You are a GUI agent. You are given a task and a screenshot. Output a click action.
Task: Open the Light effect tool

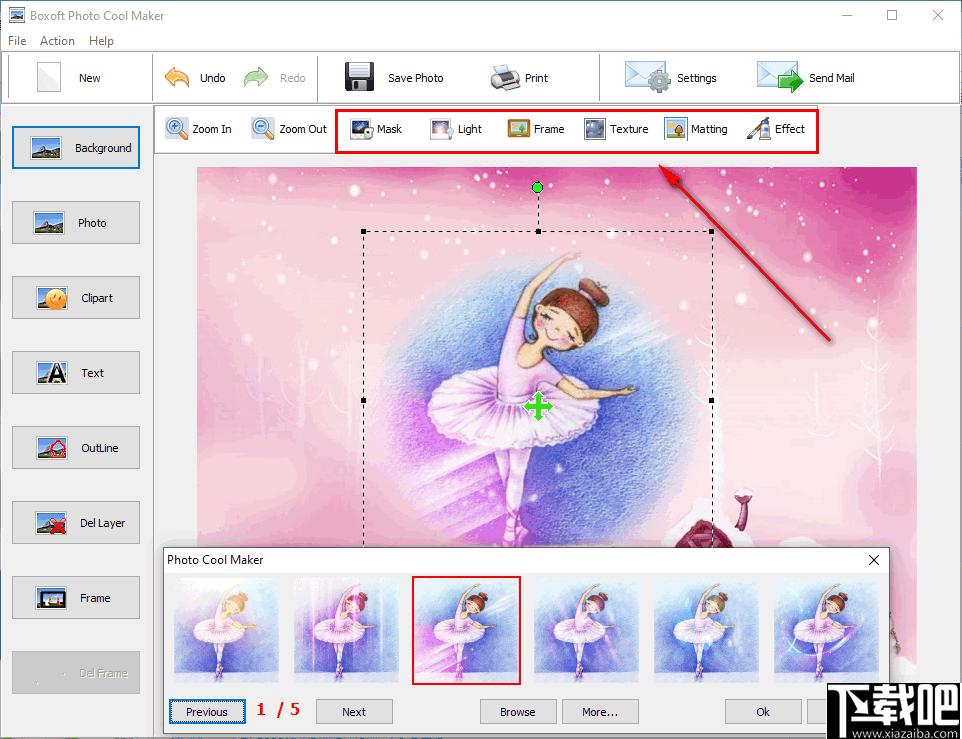(x=456, y=129)
